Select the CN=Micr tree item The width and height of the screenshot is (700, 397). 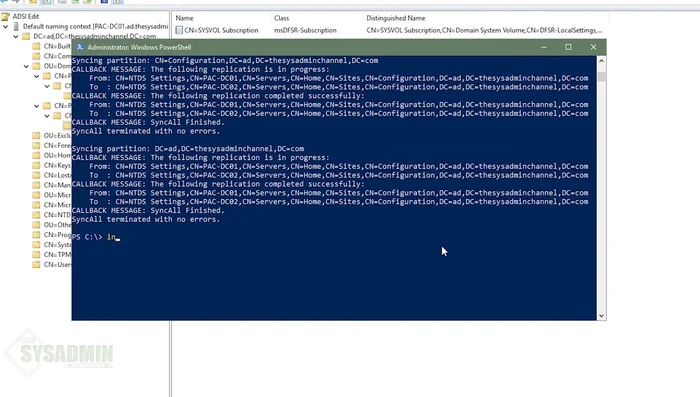[x=57, y=205]
